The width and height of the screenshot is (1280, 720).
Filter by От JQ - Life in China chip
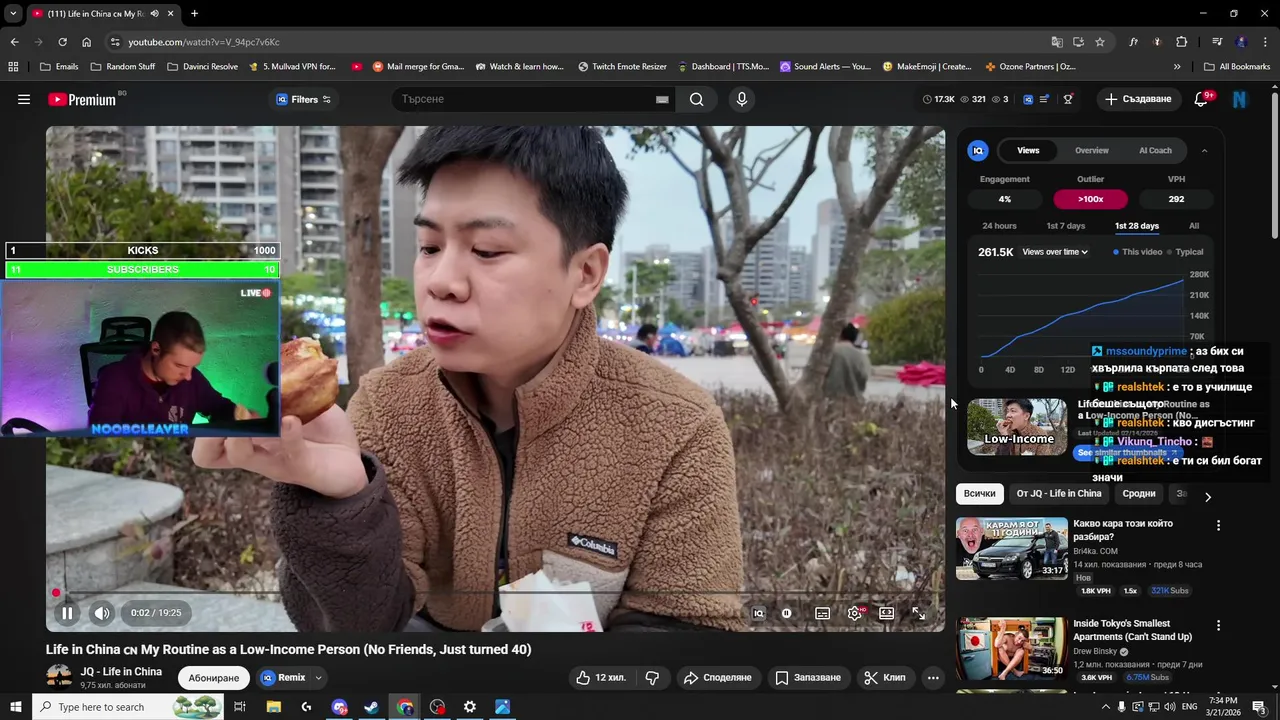point(1059,493)
